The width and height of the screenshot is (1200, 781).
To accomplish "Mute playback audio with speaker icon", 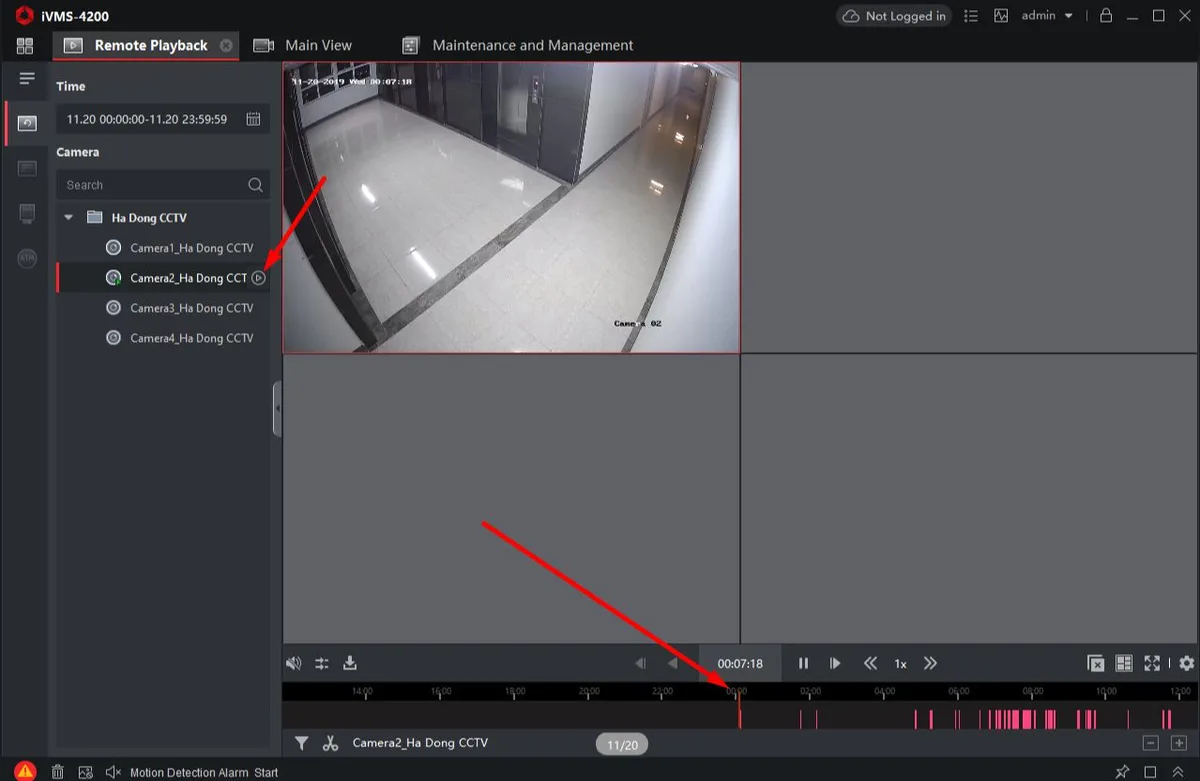I will (x=293, y=663).
